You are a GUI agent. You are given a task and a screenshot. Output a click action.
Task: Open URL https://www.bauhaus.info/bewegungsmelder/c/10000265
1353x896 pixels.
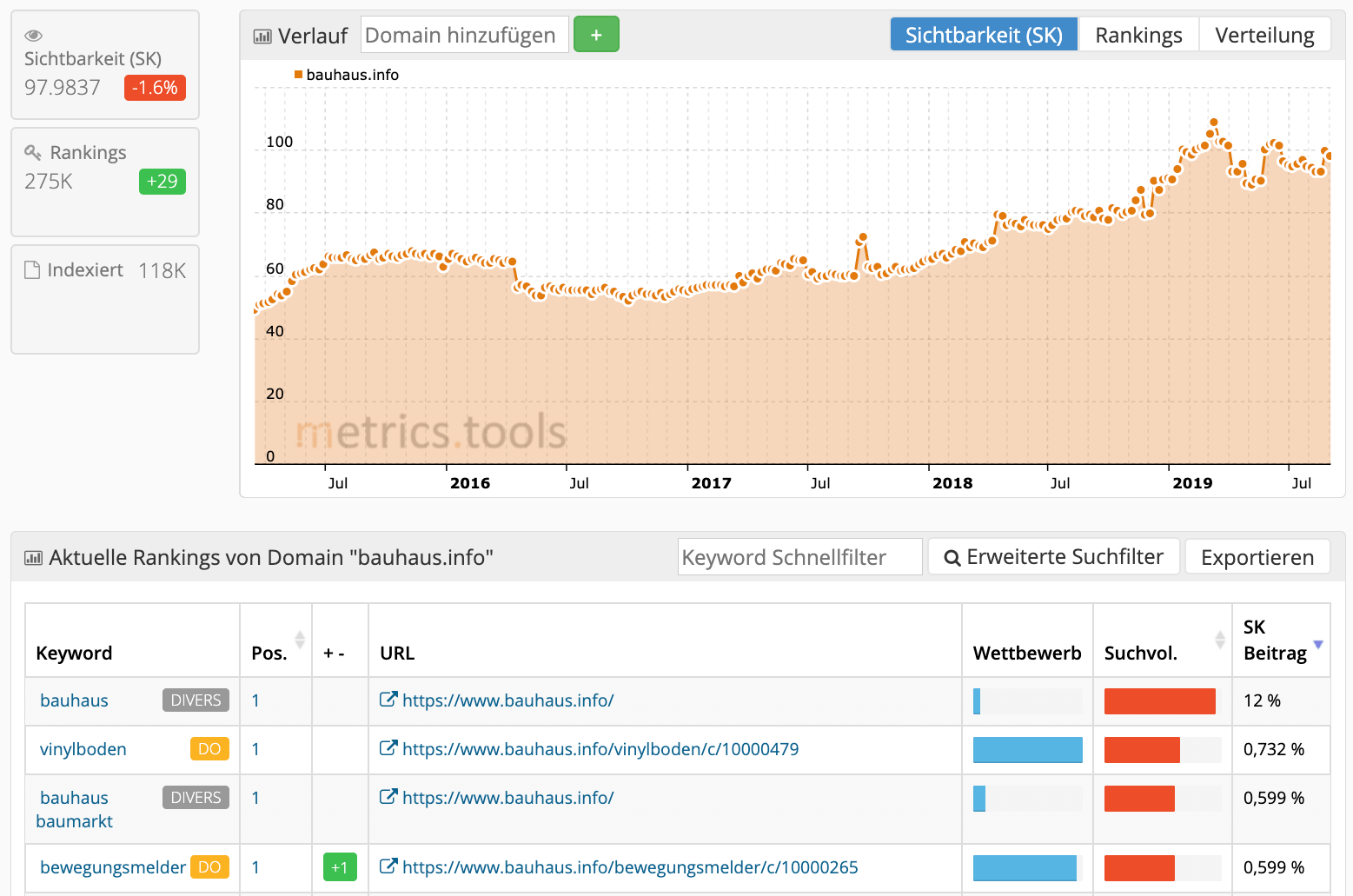[x=630, y=867]
